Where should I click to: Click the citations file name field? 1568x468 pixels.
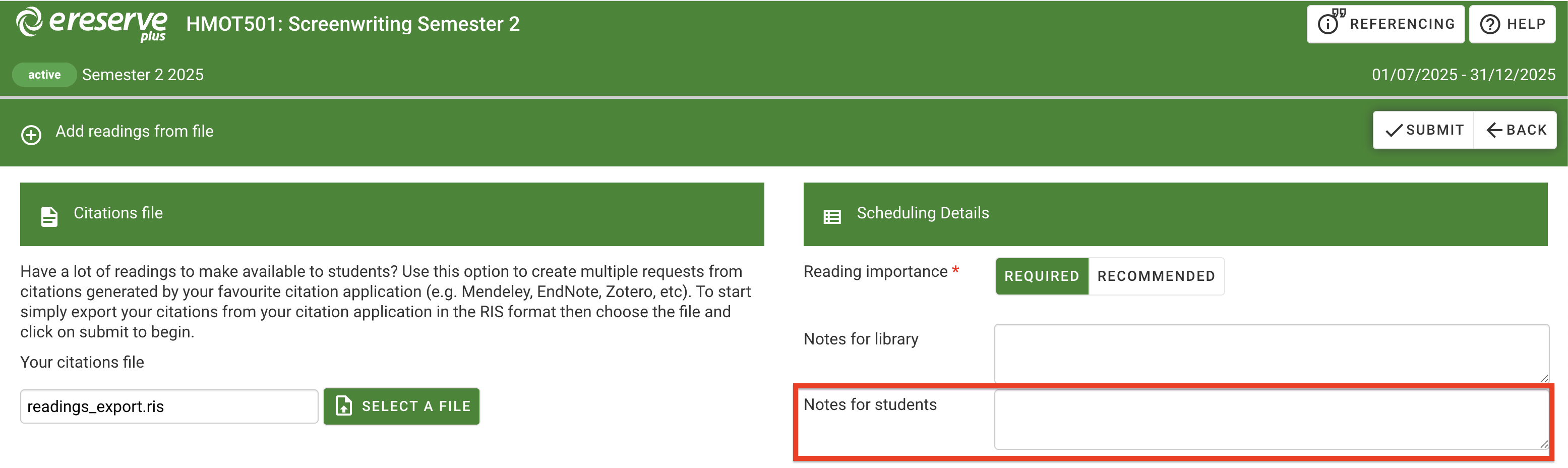point(168,406)
